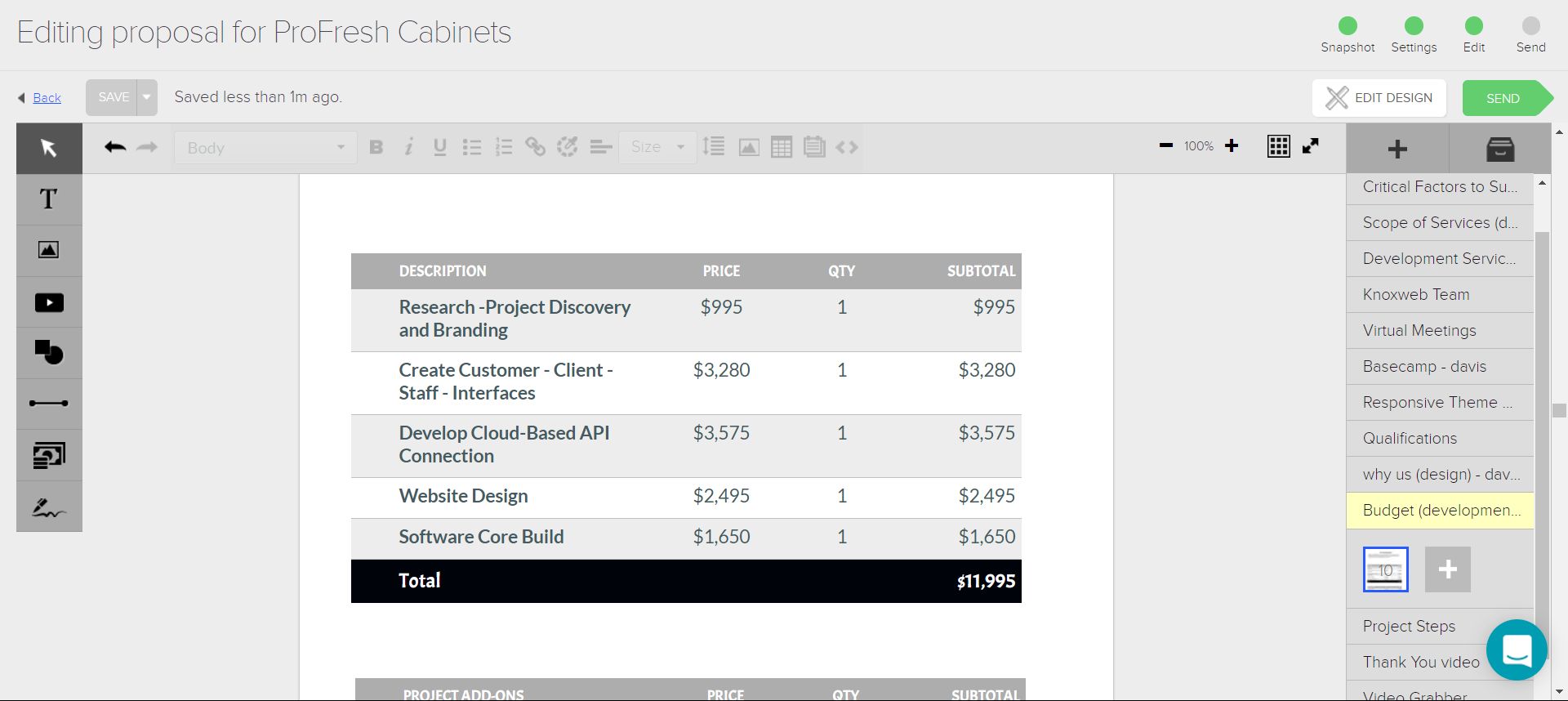1568x701 pixels.
Task: Open the font Size dropdown
Action: [657, 147]
